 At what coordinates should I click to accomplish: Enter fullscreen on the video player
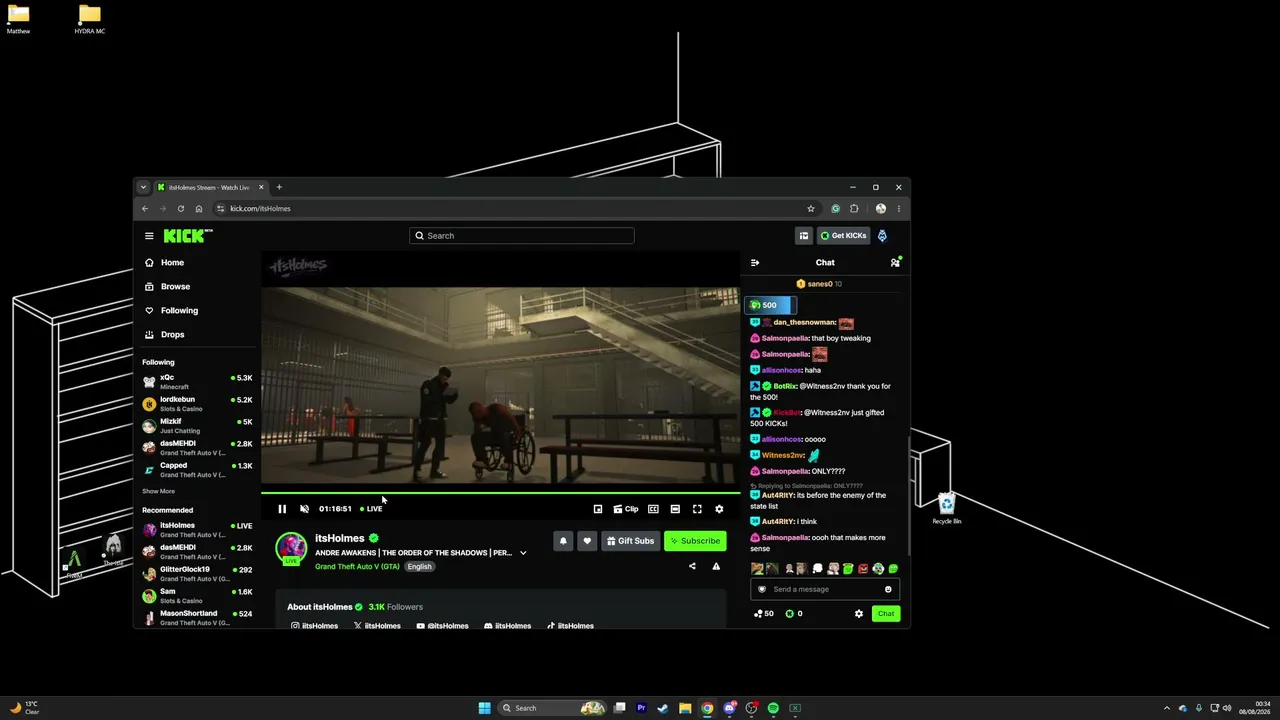pos(697,509)
